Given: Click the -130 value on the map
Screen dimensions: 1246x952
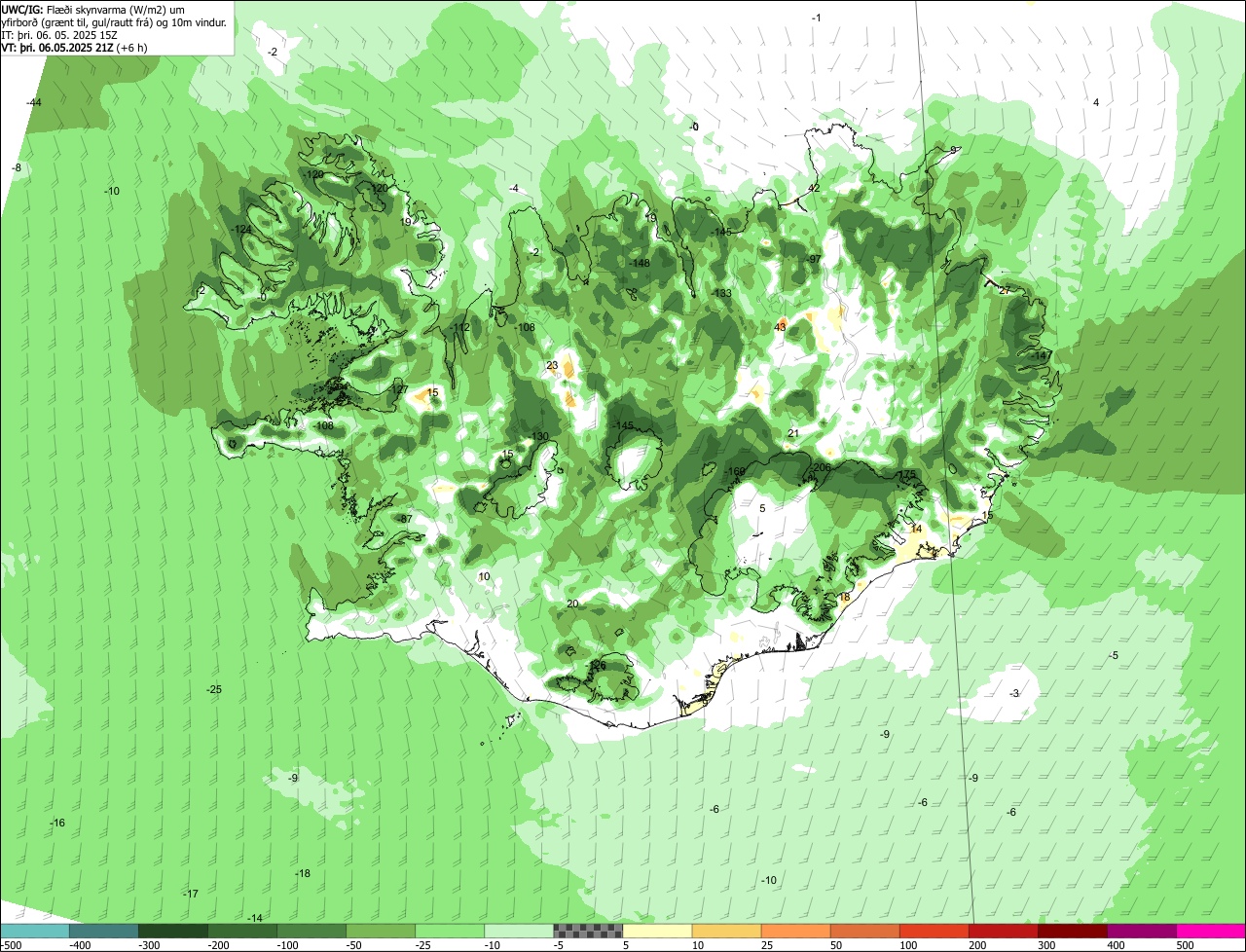Looking at the screenshot, I should (x=538, y=436).
